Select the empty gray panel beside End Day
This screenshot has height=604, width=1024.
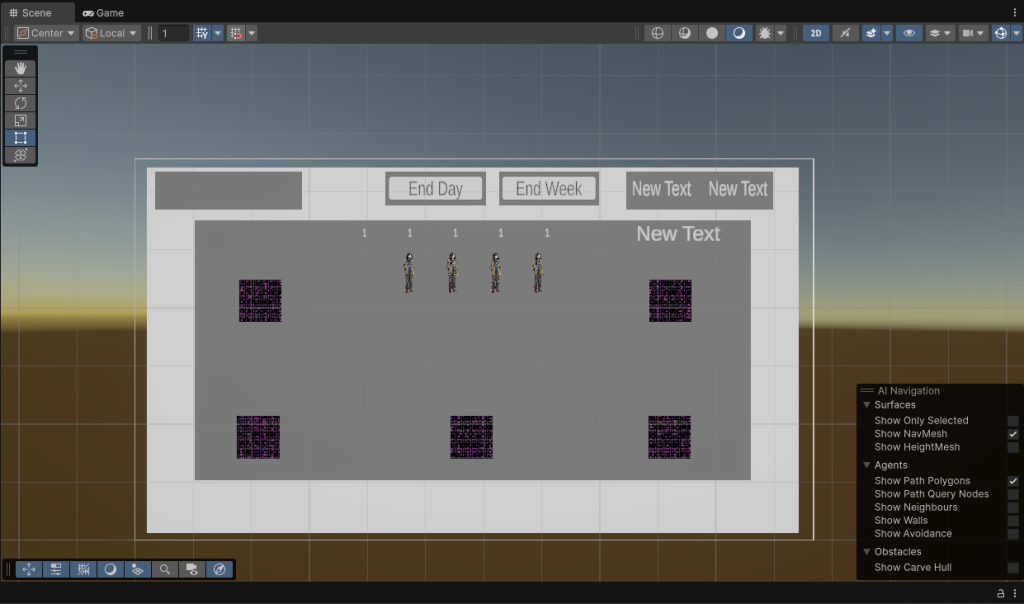tap(229, 191)
